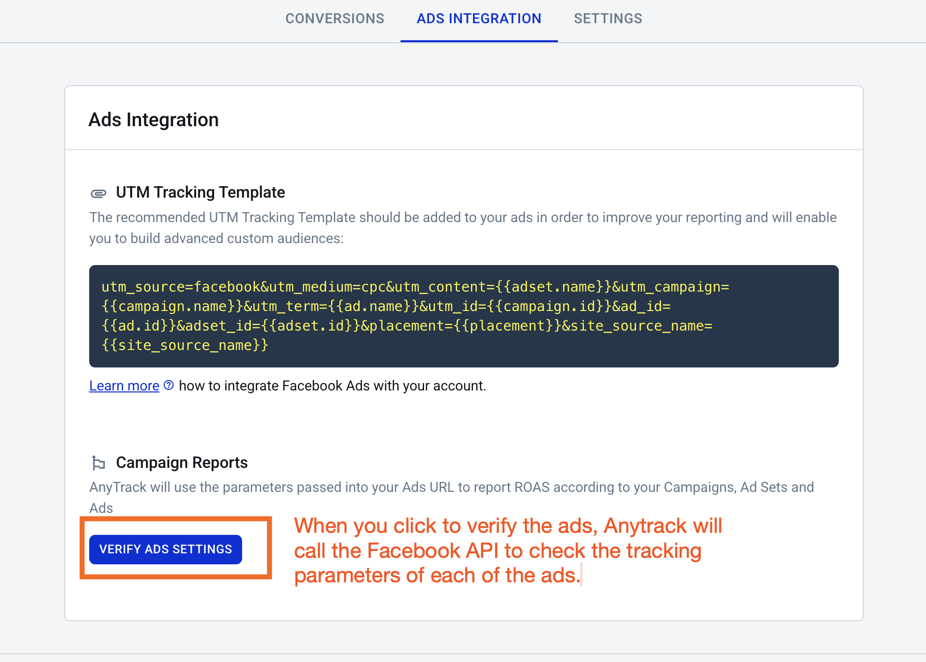Image resolution: width=926 pixels, height=662 pixels.
Task: Open the Learn more link
Action: tap(124, 386)
